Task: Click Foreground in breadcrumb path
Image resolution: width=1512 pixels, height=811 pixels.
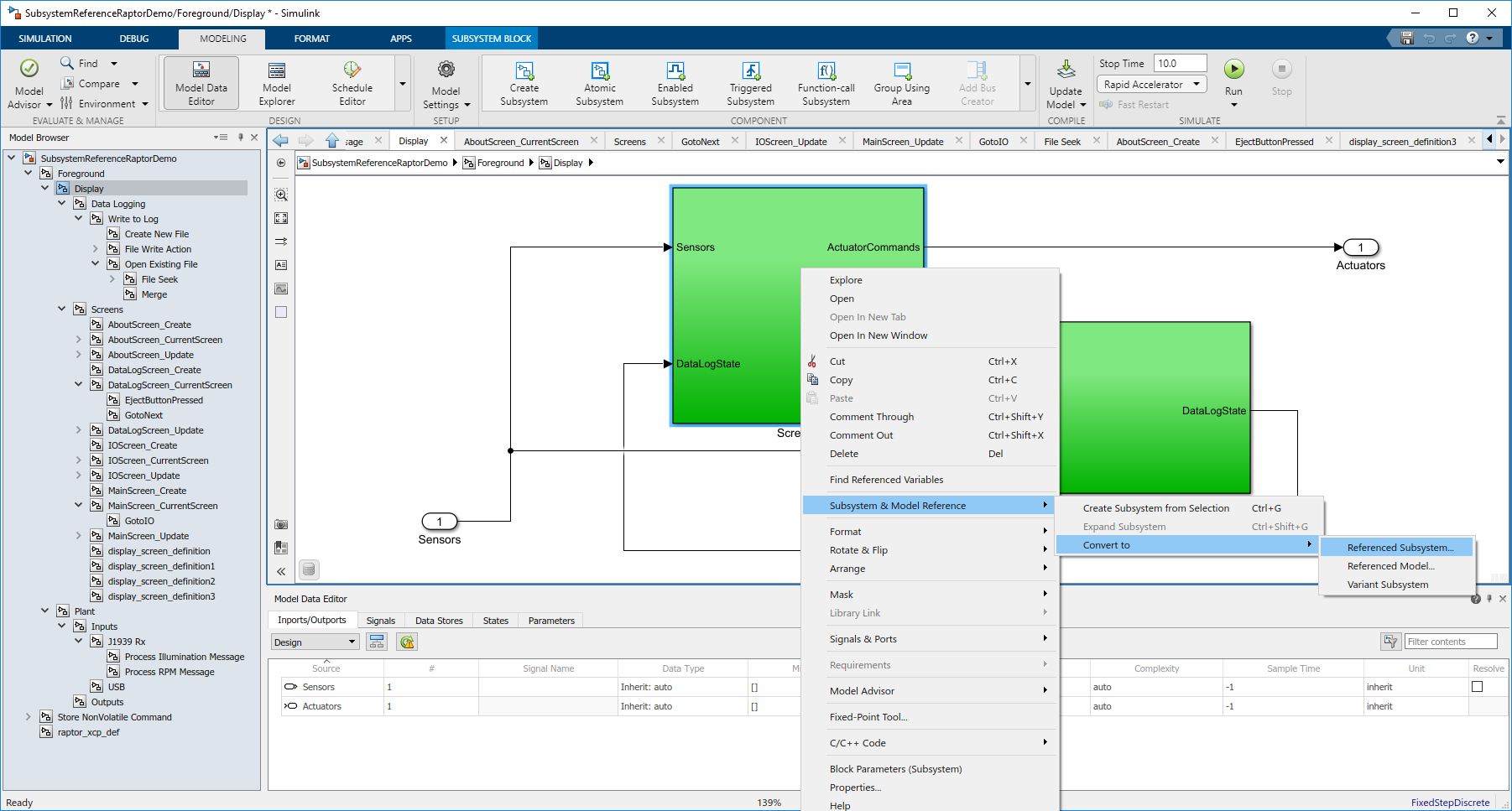Action: coord(500,163)
